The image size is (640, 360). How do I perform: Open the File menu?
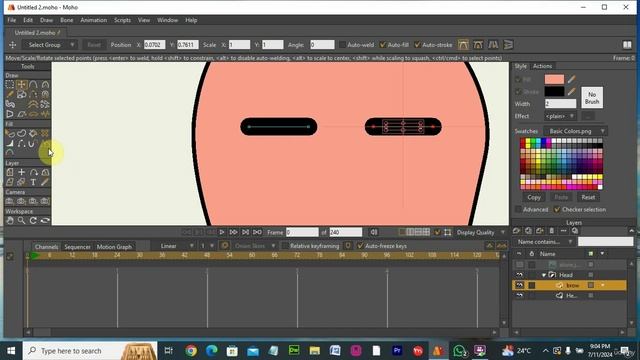coord(12,20)
